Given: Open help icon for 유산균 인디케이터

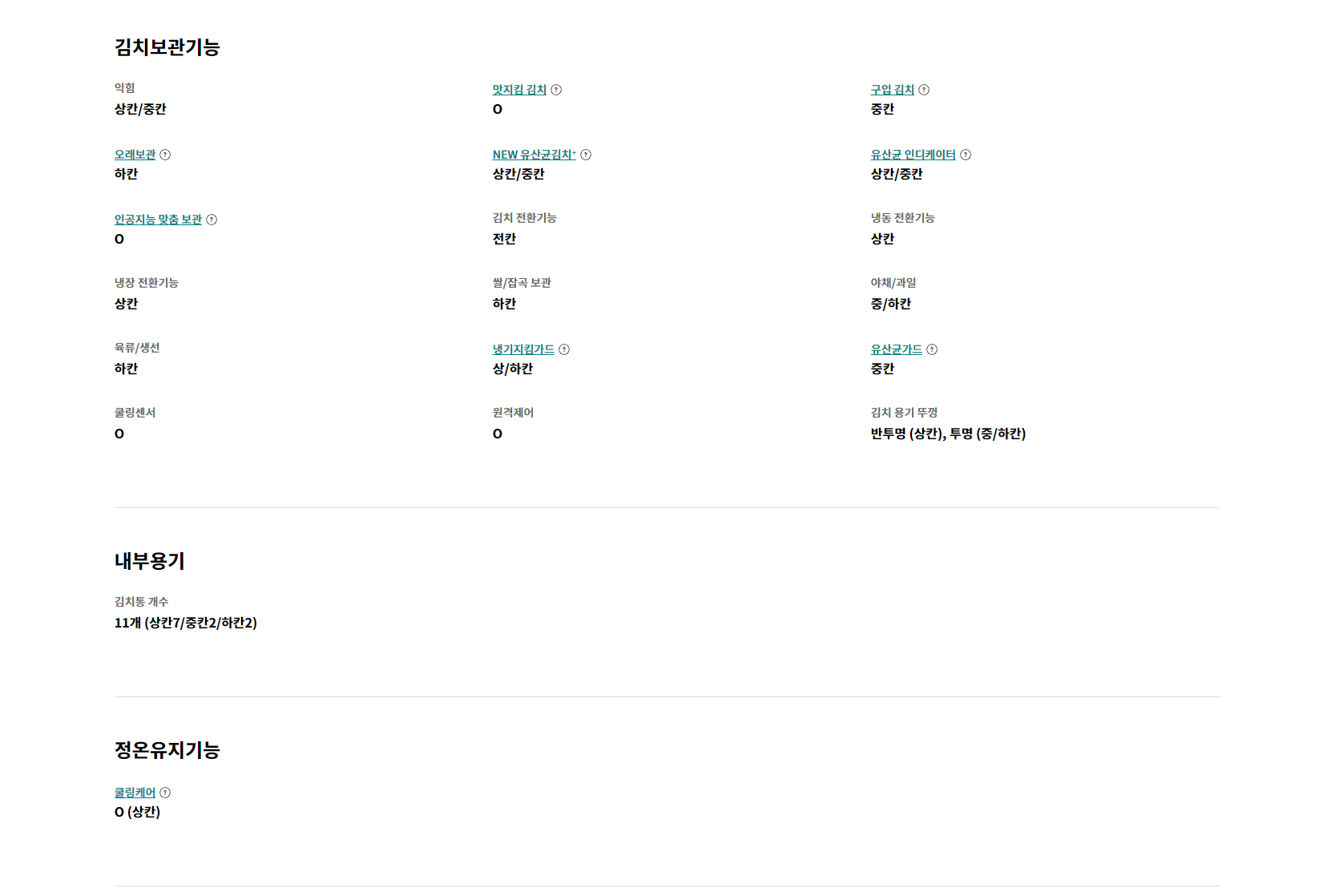Looking at the screenshot, I should (966, 155).
